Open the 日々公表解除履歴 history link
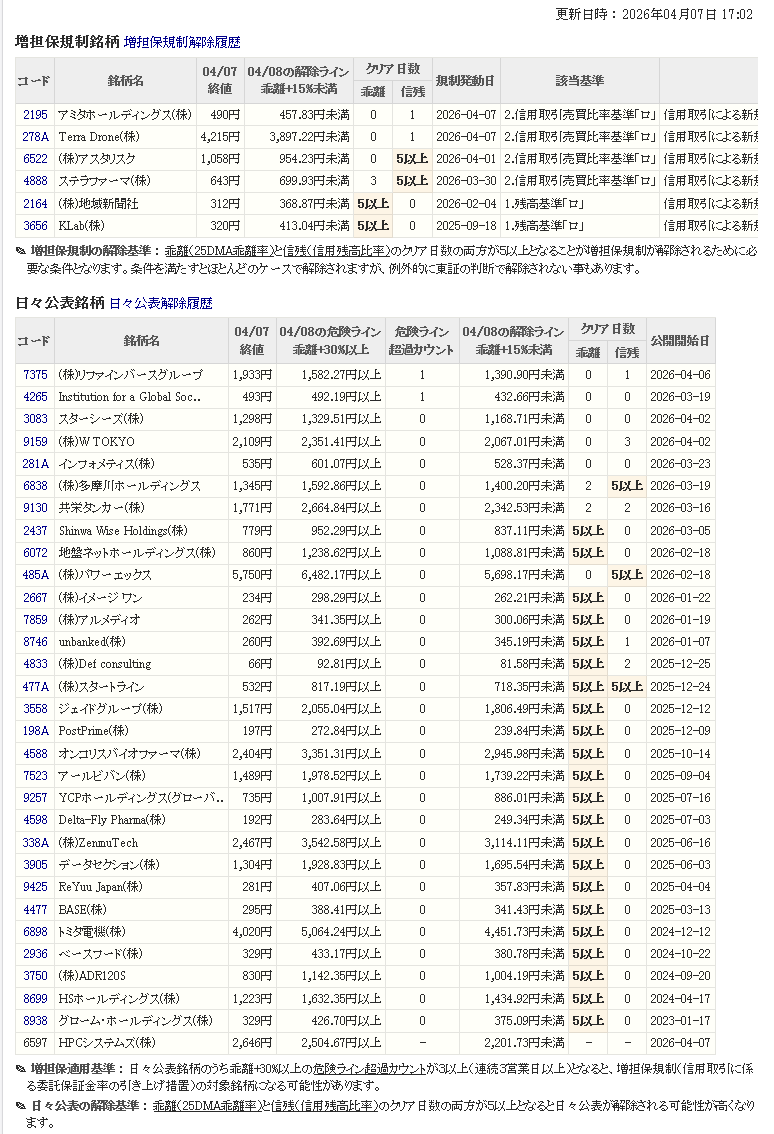The image size is (774, 1134). click(160, 303)
